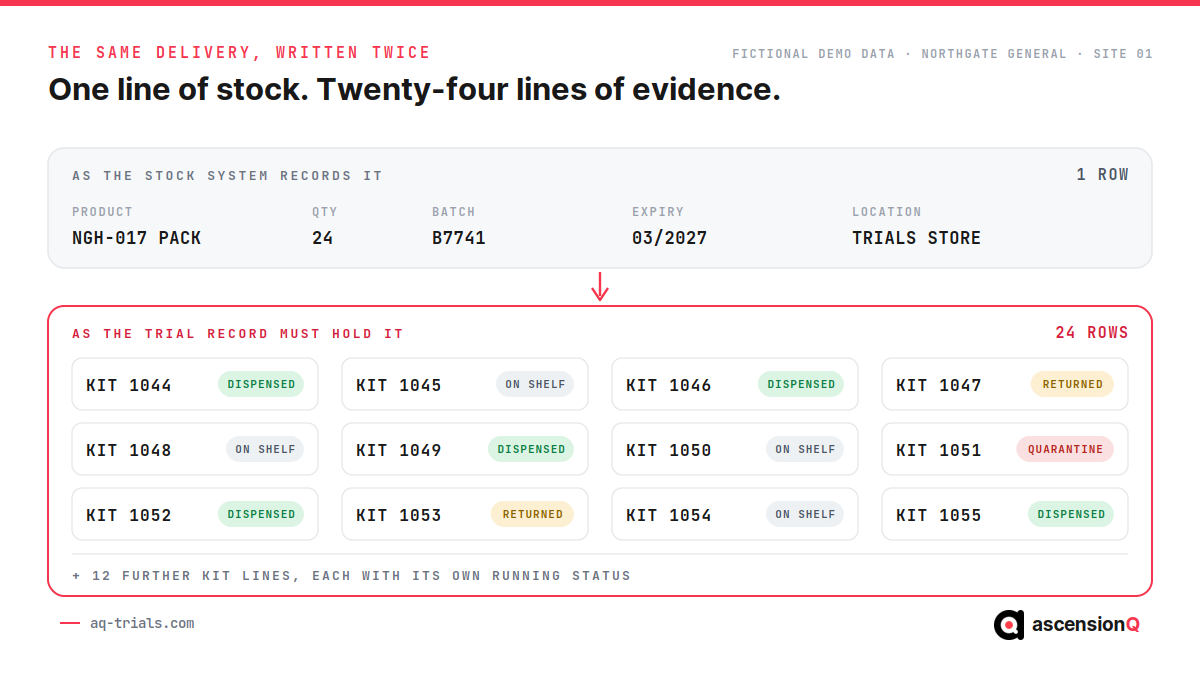Image resolution: width=1200 pixels, height=675 pixels.
Task: Click the Quarantine badge on KIT 1051
Action: [1065, 449]
